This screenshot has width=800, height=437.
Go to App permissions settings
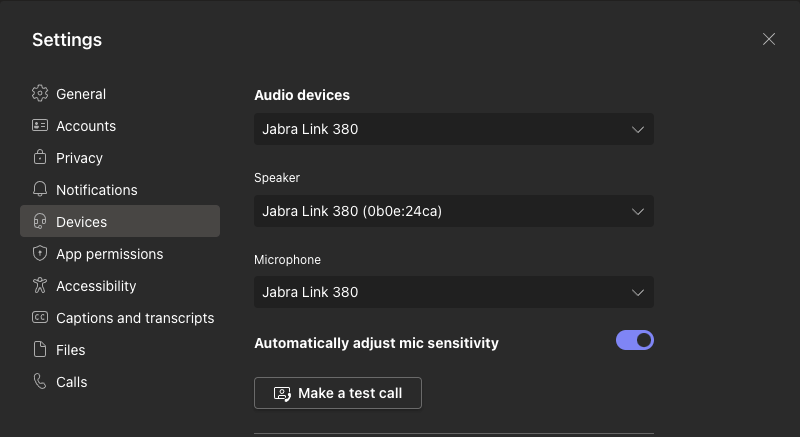click(120, 253)
